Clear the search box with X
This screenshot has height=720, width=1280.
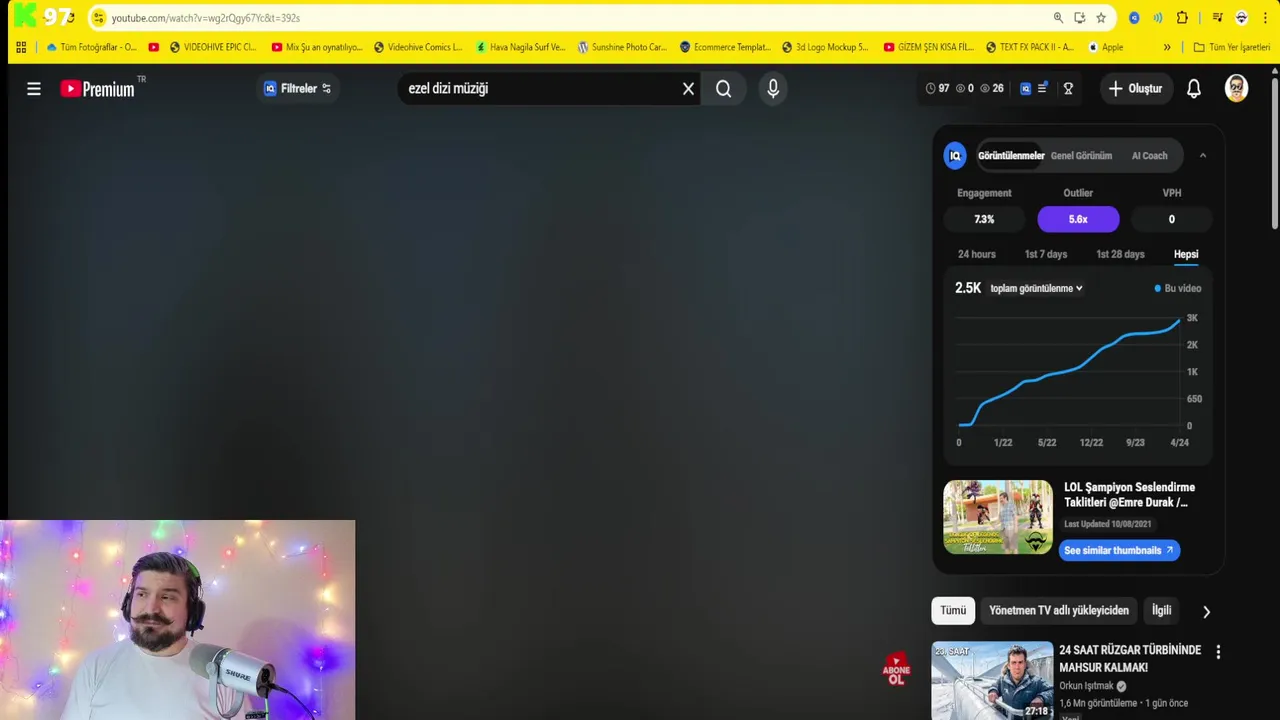pyautogui.click(x=688, y=89)
